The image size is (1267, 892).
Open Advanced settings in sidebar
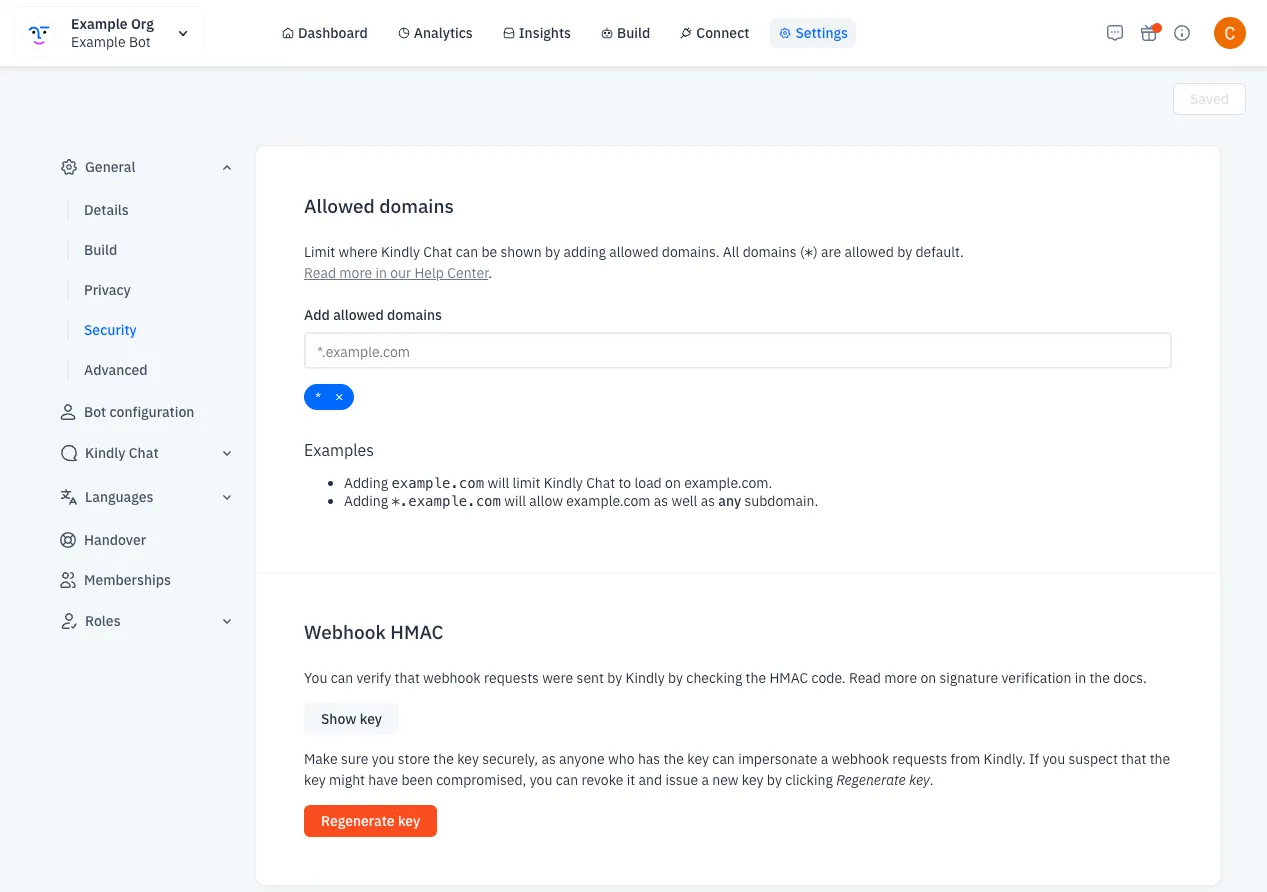pos(115,370)
